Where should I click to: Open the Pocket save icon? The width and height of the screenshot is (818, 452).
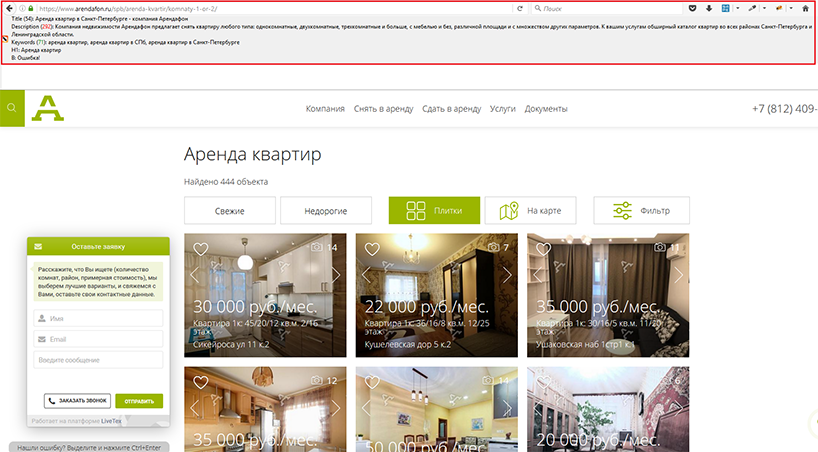pyautogui.click(x=692, y=8)
